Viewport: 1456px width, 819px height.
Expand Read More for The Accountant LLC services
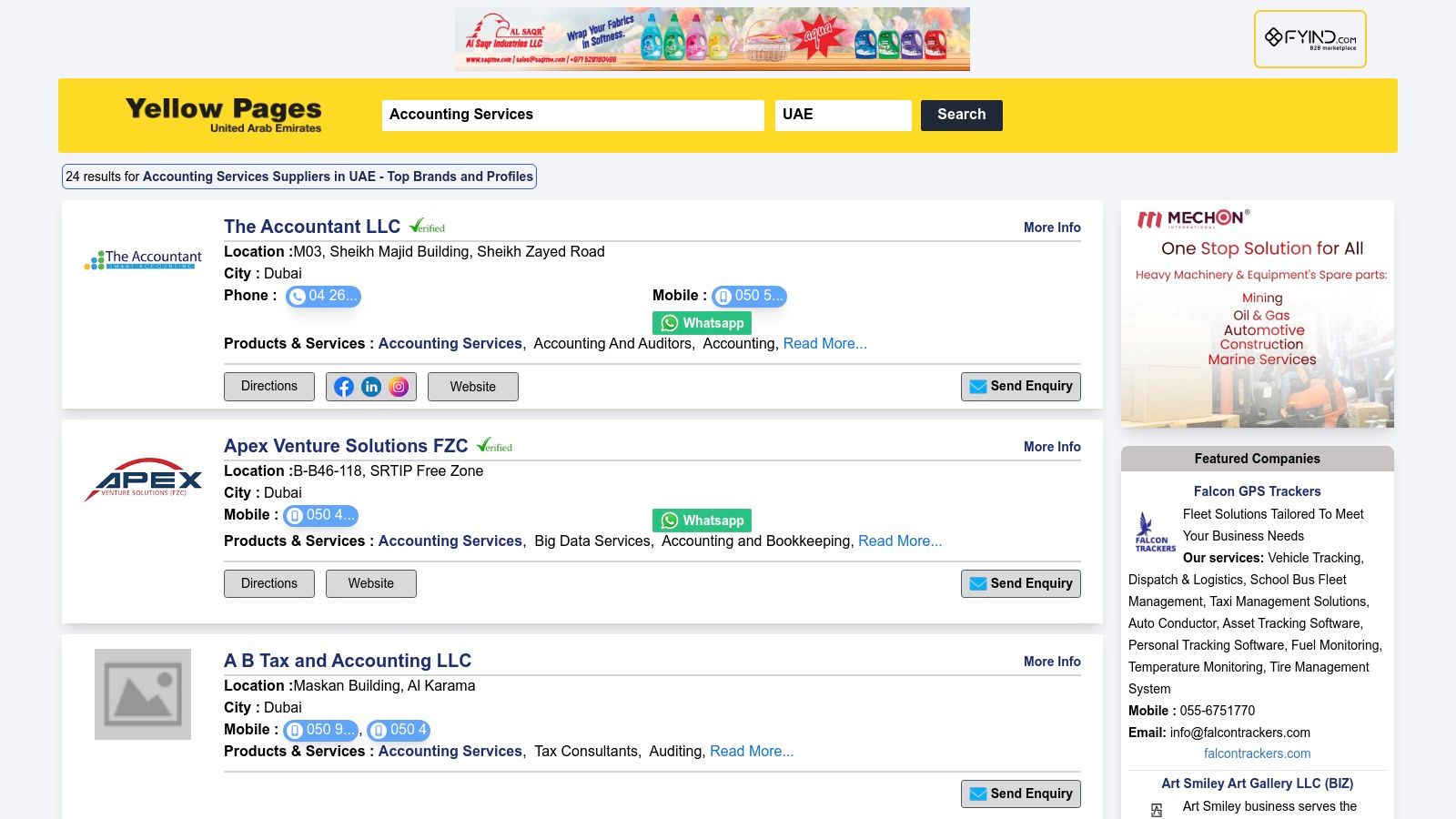[825, 344]
